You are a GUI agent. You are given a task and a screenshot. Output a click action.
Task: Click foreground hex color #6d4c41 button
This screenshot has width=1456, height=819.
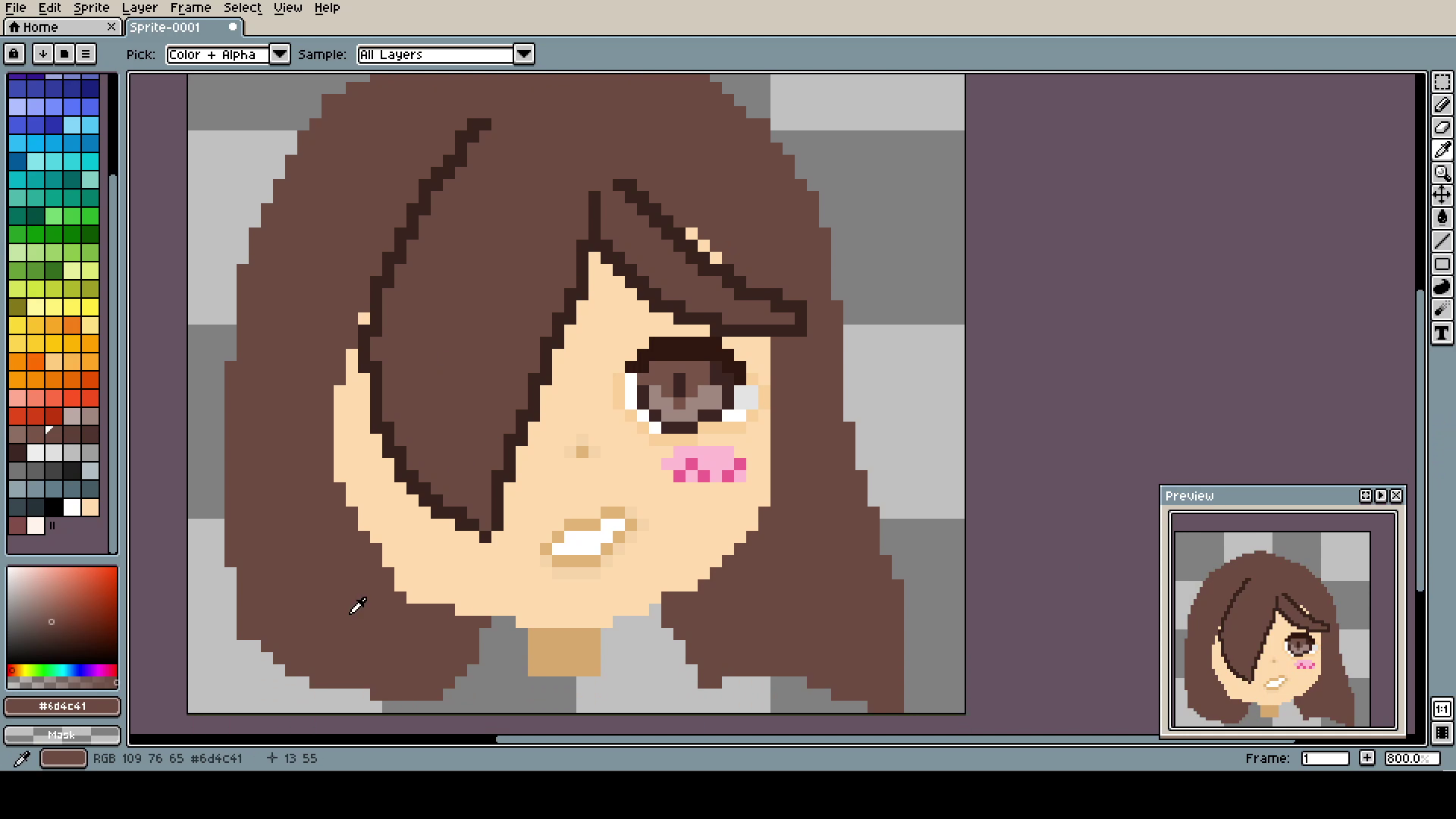62,706
